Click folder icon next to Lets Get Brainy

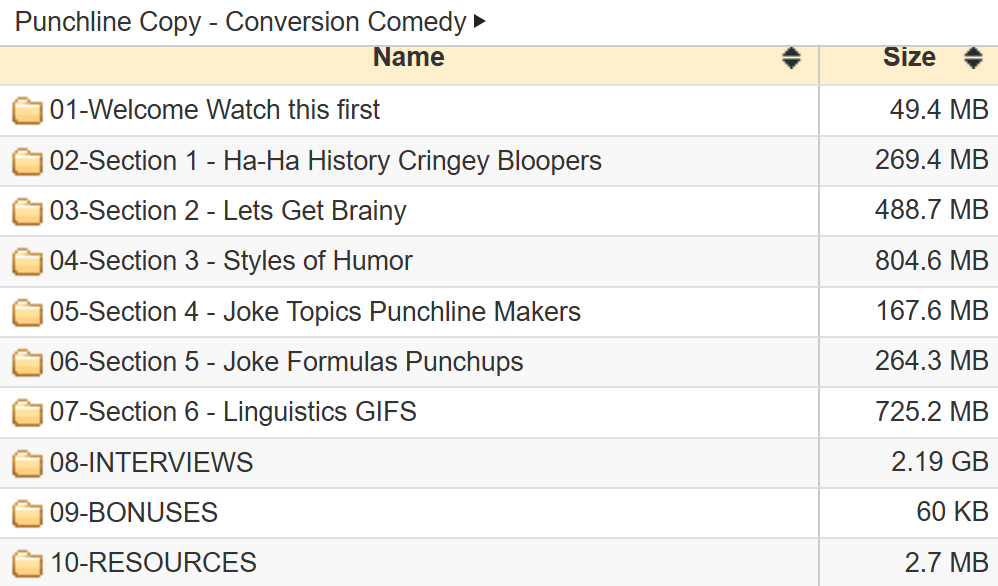[x=27, y=211]
